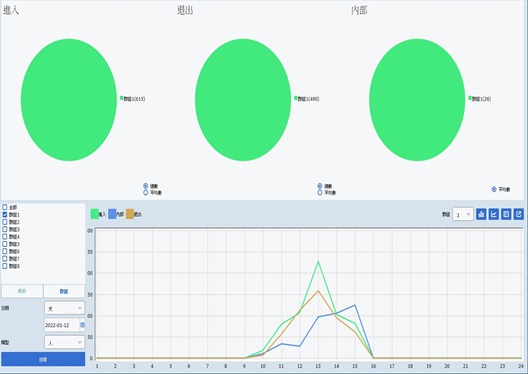This screenshot has width=528, height=374.
Task: Click the export chart icon
Action: coord(519,214)
